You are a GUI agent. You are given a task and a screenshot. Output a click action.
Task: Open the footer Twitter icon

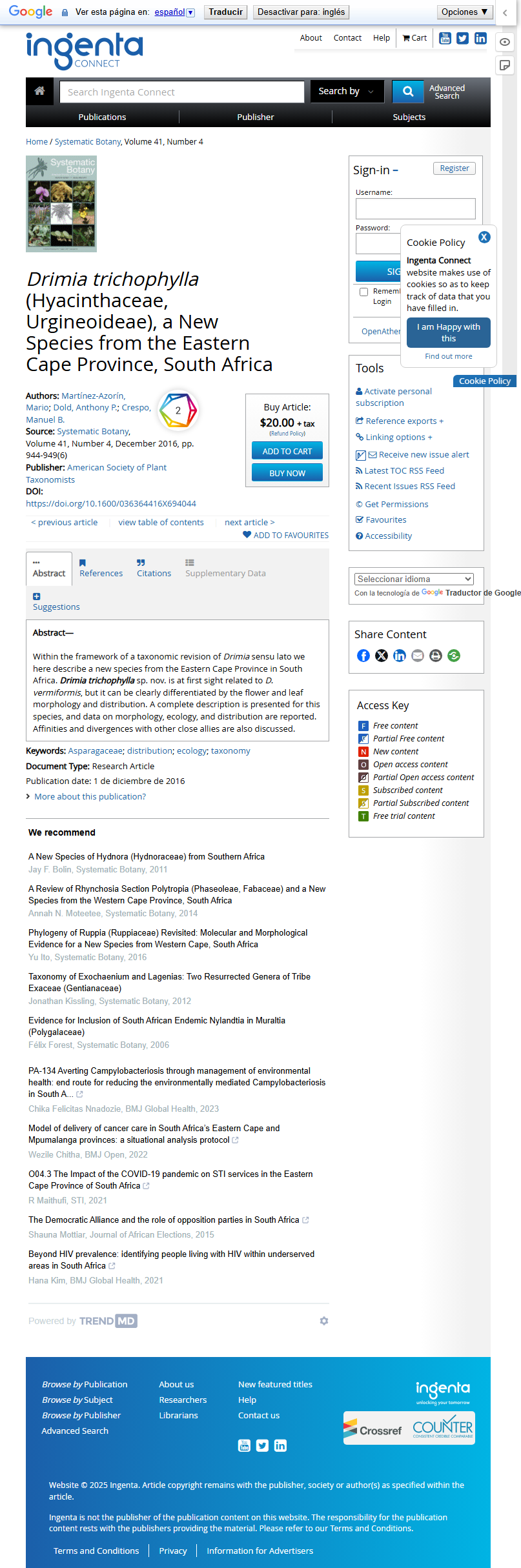click(262, 1445)
